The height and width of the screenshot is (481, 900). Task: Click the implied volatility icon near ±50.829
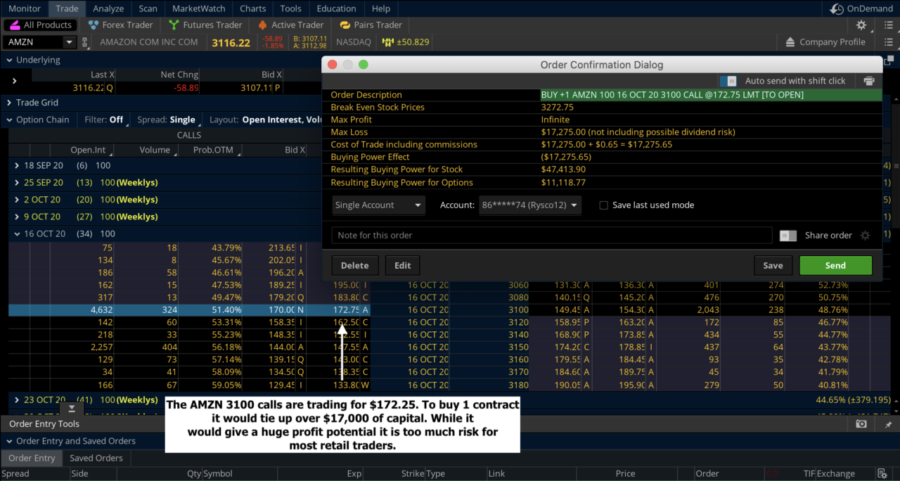pyautogui.click(x=388, y=42)
